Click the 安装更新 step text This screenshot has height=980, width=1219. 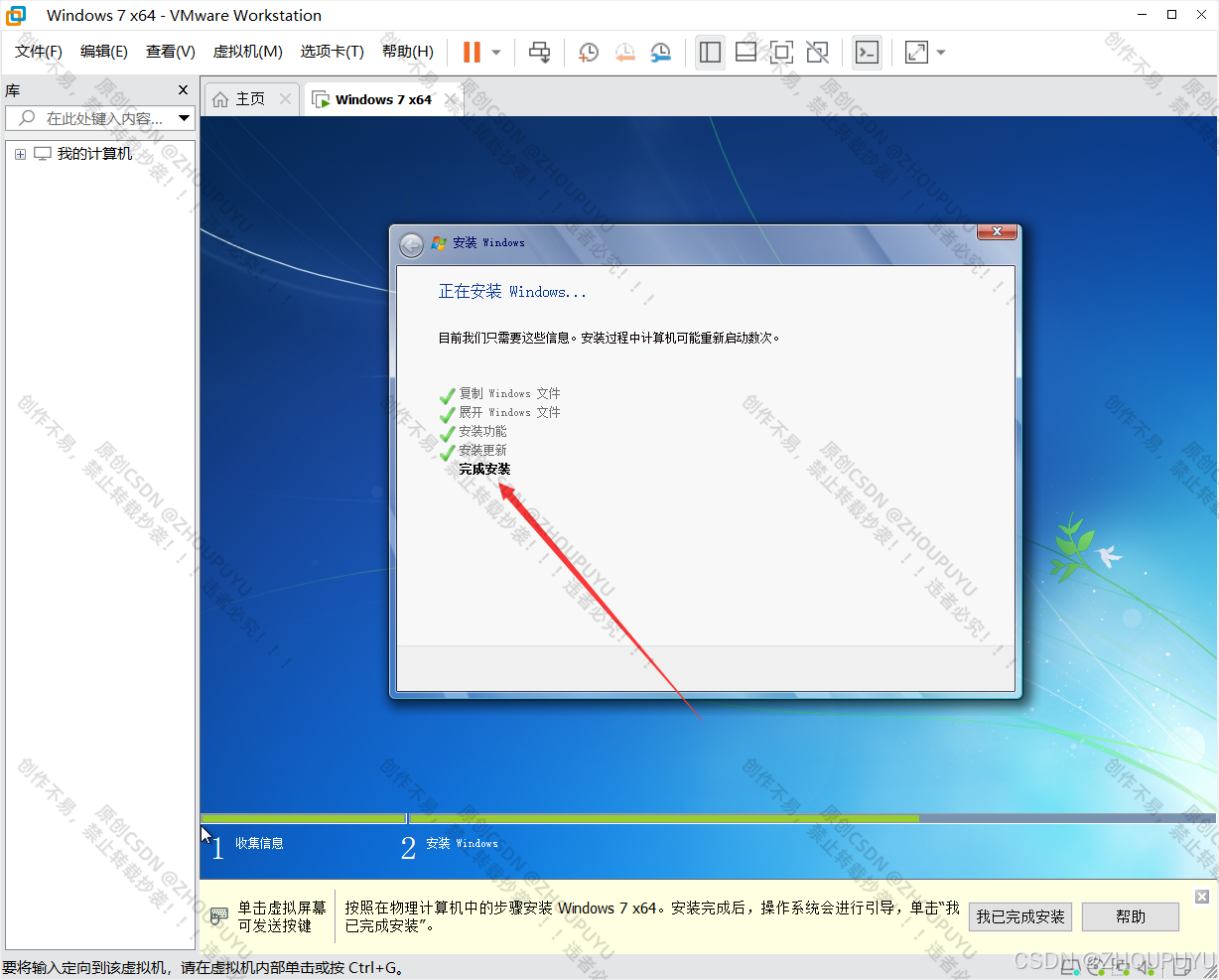[x=482, y=450]
